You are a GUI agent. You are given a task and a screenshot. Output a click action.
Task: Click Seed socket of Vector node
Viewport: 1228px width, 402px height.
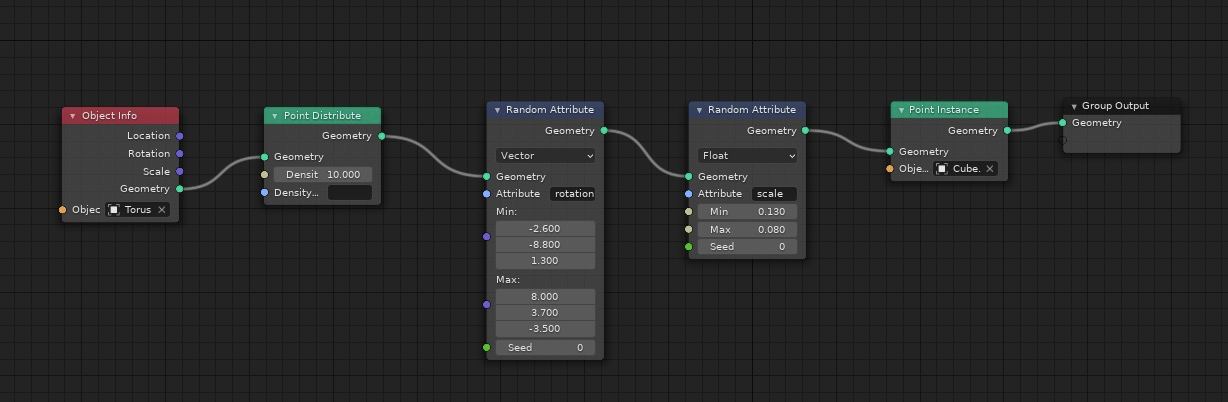tap(487, 348)
